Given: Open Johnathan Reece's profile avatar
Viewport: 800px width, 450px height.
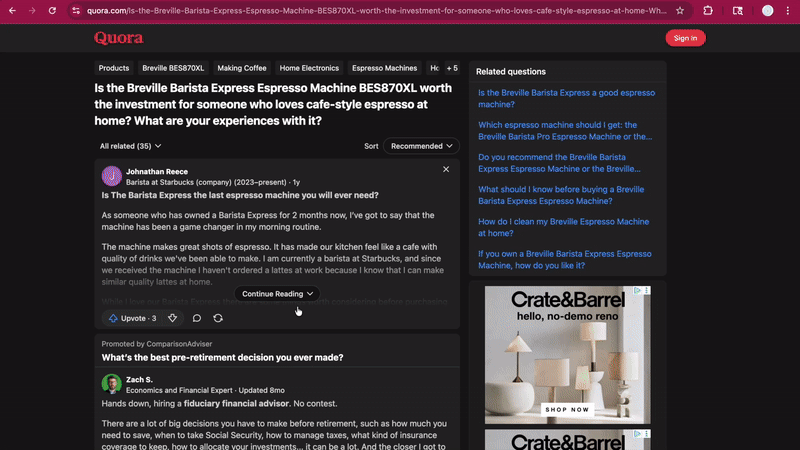Looking at the screenshot, I should click(x=111, y=177).
